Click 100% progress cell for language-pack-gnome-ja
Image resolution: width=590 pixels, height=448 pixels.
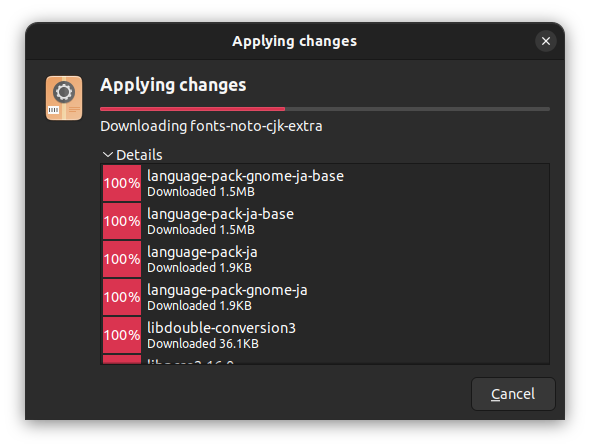122,297
